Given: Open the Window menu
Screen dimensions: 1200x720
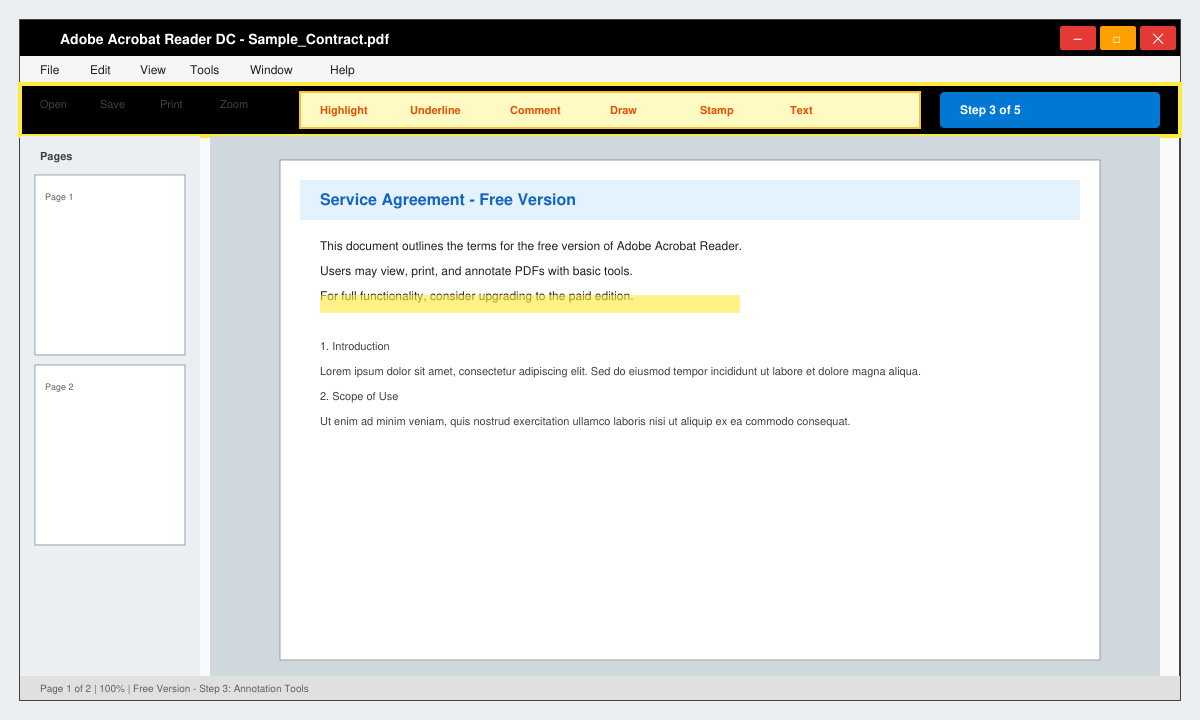Looking at the screenshot, I should click(271, 70).
